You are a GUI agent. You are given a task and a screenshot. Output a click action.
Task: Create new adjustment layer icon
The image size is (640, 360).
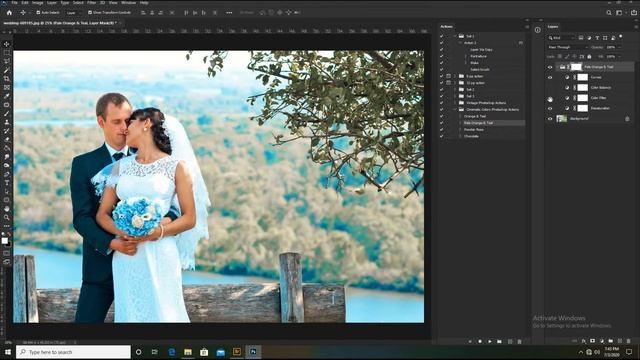tap(602, 341)
